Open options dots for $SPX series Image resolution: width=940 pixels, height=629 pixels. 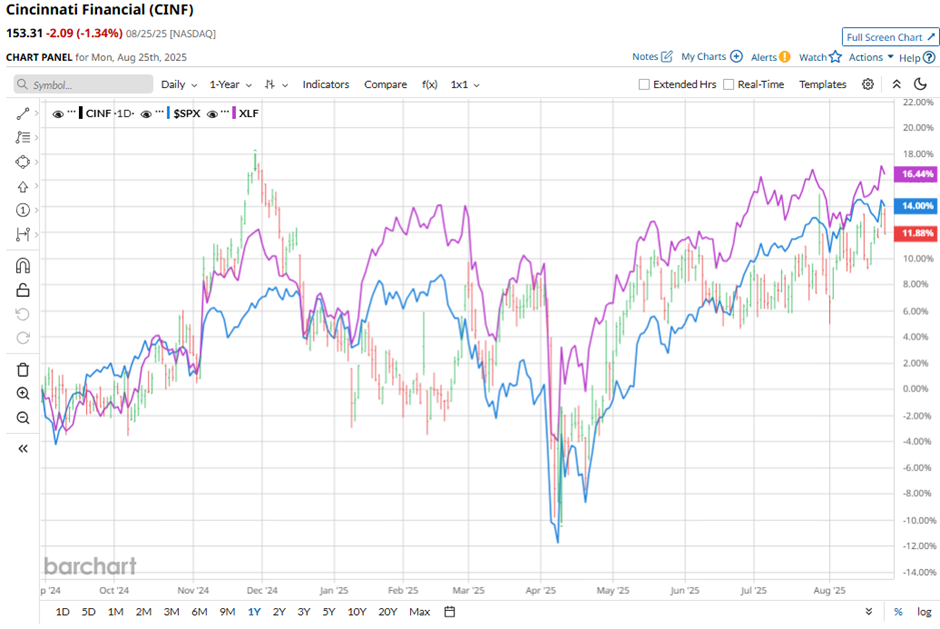coord(160,112)
